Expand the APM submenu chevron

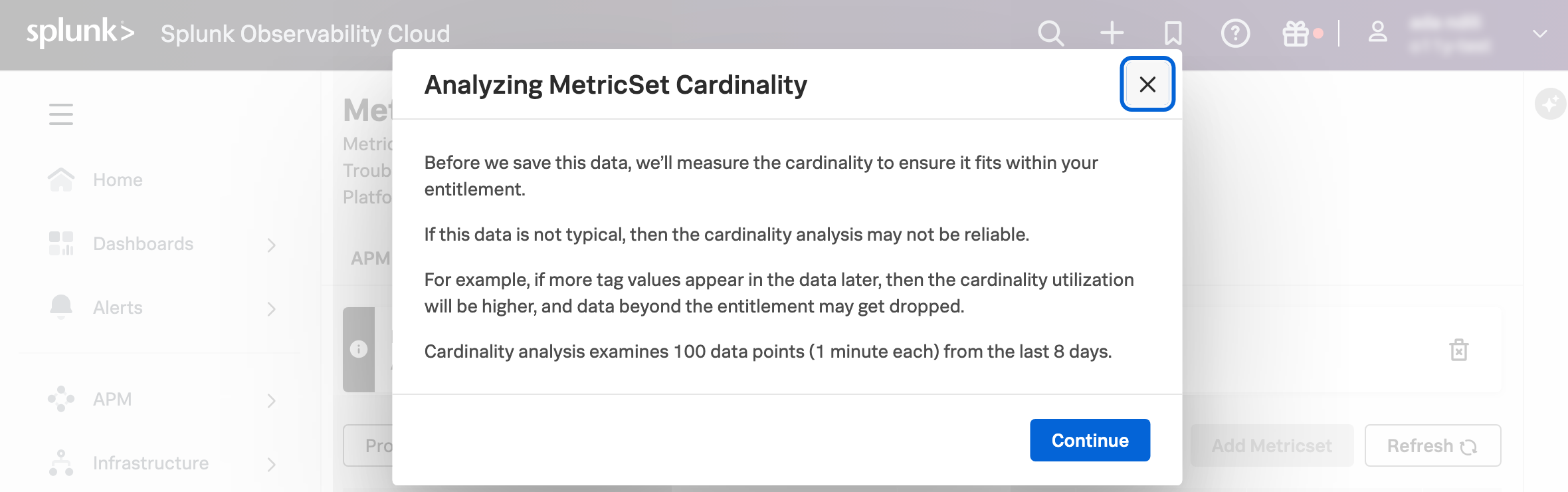(x=271, y=401)
